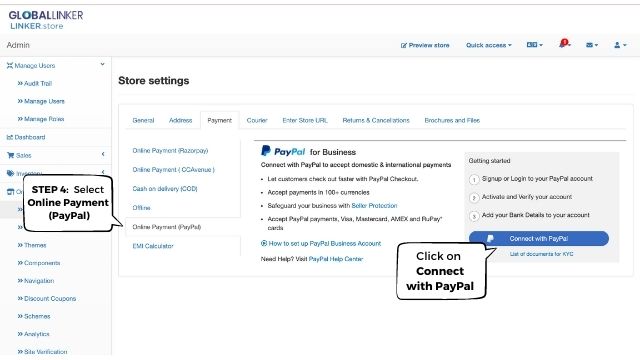Viewport: 640px width, 360px height.
Task: Click step 2 circle for Activate and Verify
Action: 474,198
